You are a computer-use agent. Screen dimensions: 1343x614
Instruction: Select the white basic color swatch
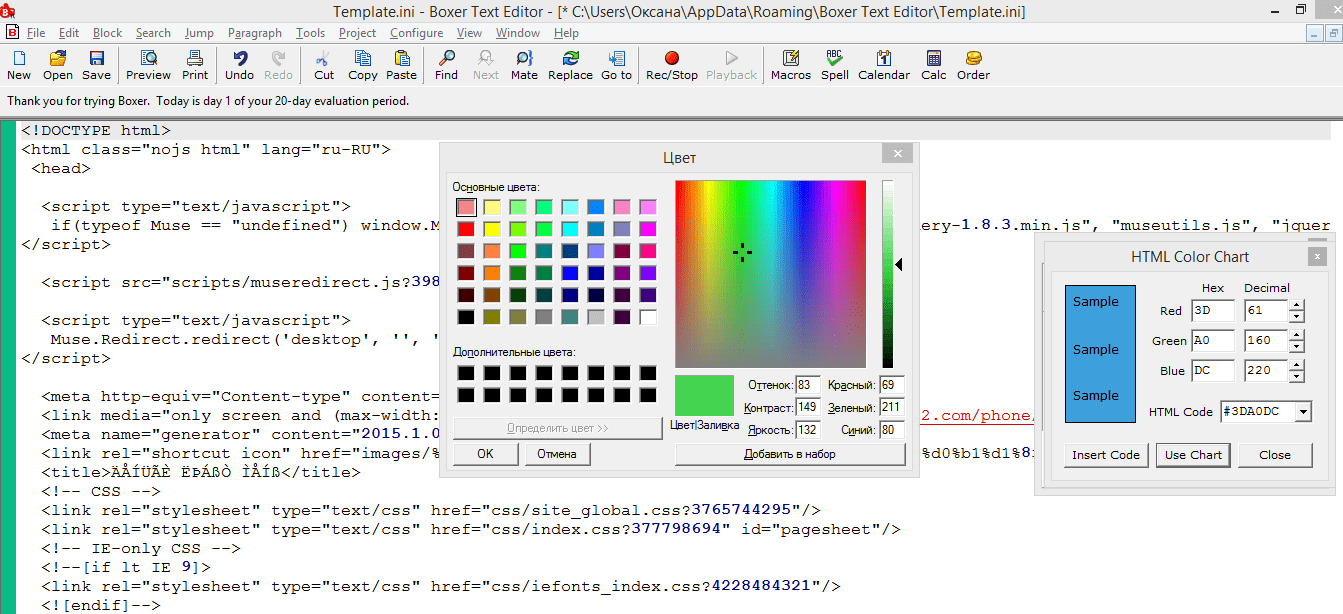click(x=648, y=317)
